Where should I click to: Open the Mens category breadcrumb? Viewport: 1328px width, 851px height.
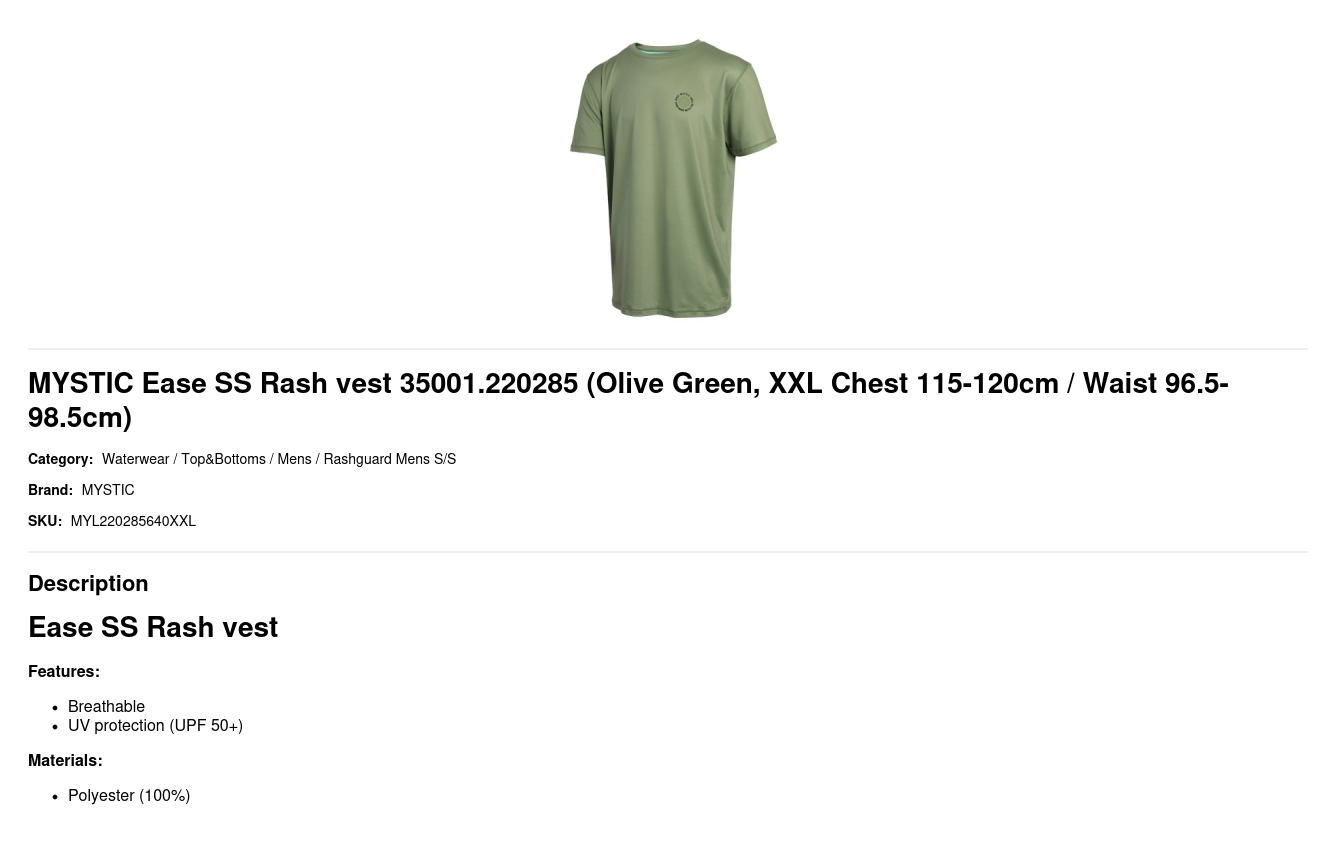pyautogui.click(x=294, y=460)
